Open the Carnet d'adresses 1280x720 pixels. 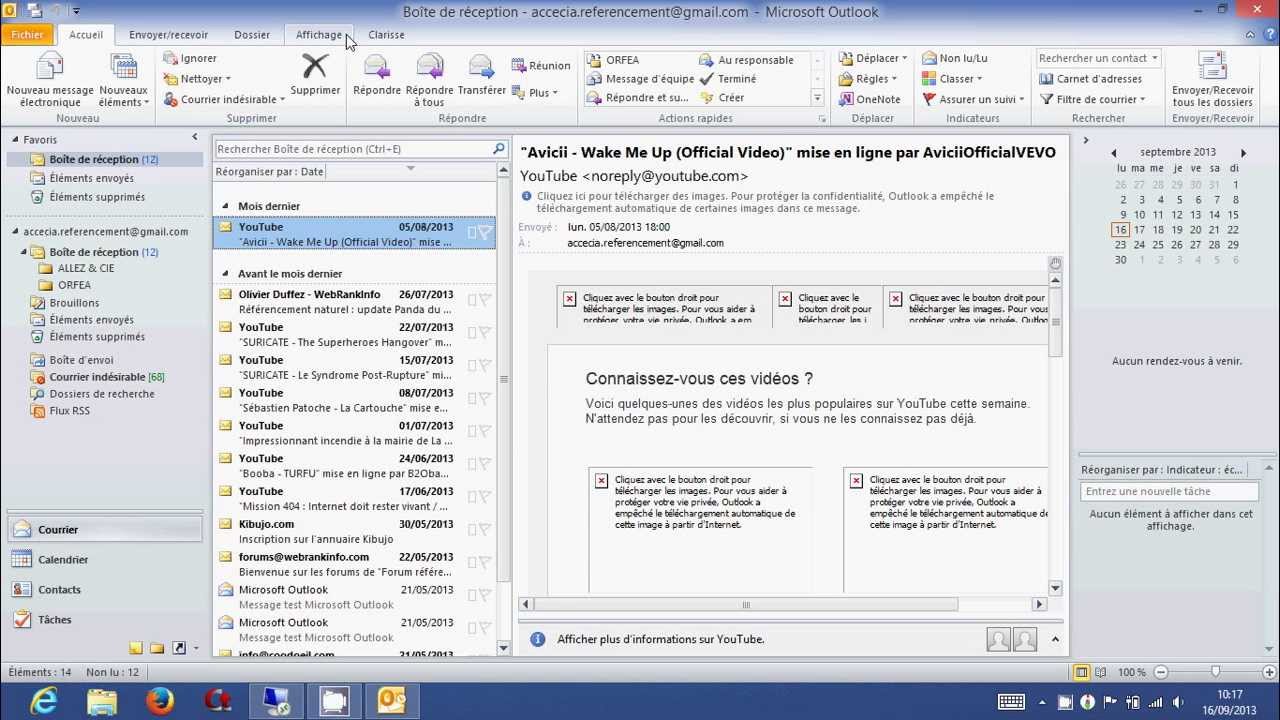(x=1091, y=79)
